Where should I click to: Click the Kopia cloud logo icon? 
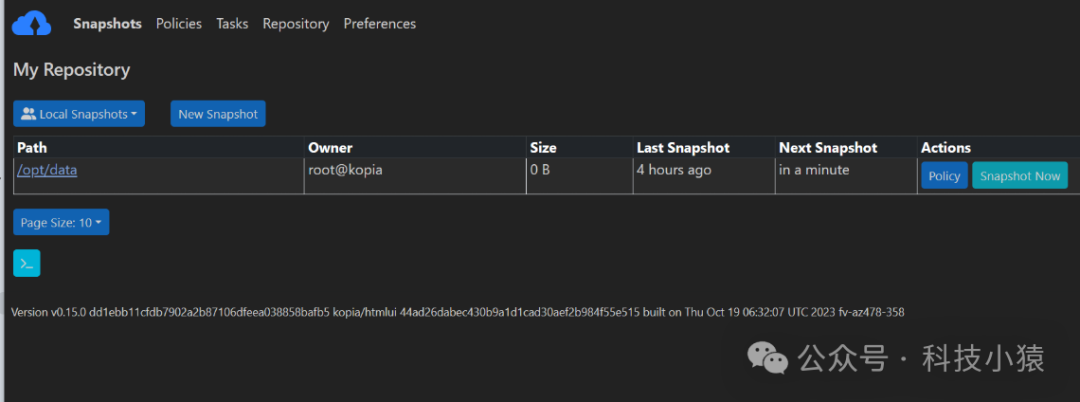coord(31,23)
